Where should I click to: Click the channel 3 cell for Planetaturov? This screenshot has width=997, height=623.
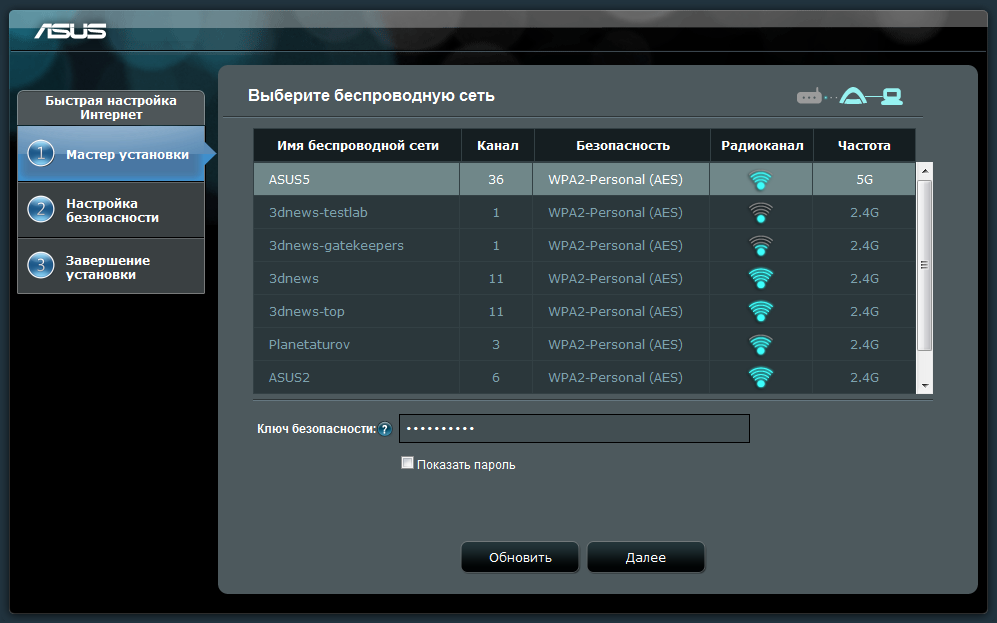point(496,345)
